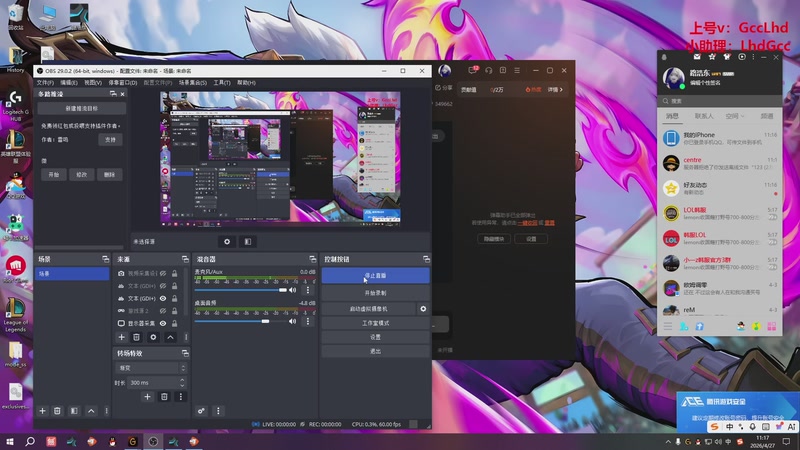Image resolution: width=800 pixels, height=450 pixels.
Task: Open the 工具(T) menu in OBS
Action: click(x=222, y=83)
